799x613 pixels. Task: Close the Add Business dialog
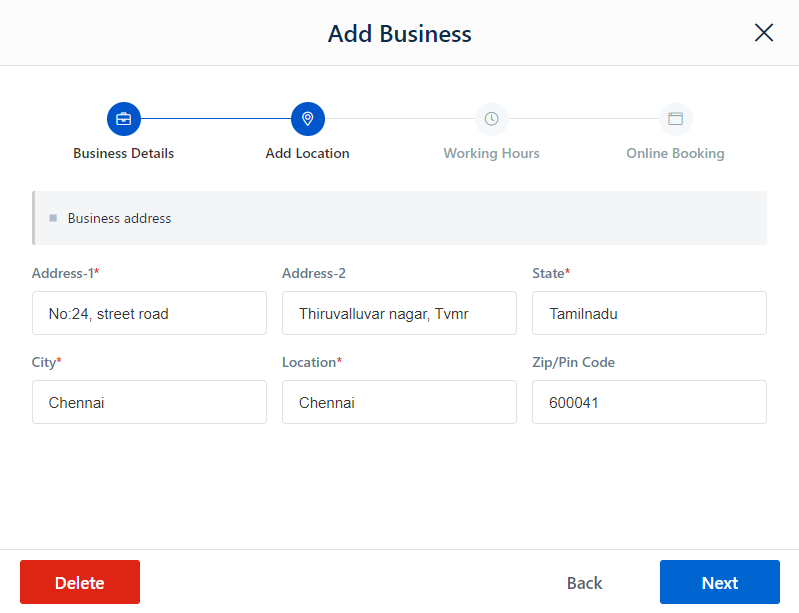click(764, 33)
